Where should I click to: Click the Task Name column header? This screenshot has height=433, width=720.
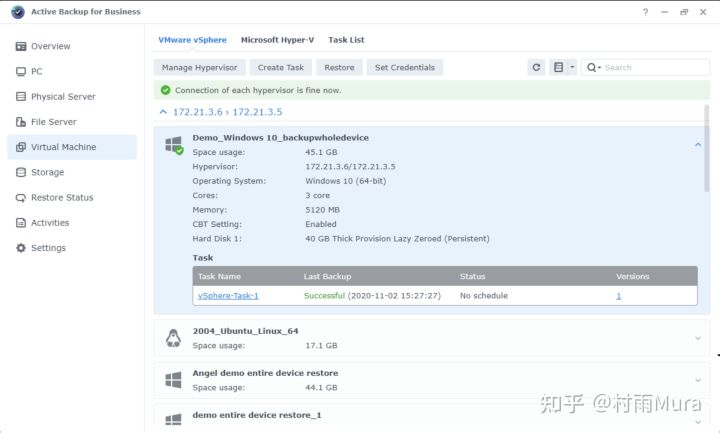click(x=219, y=276)
